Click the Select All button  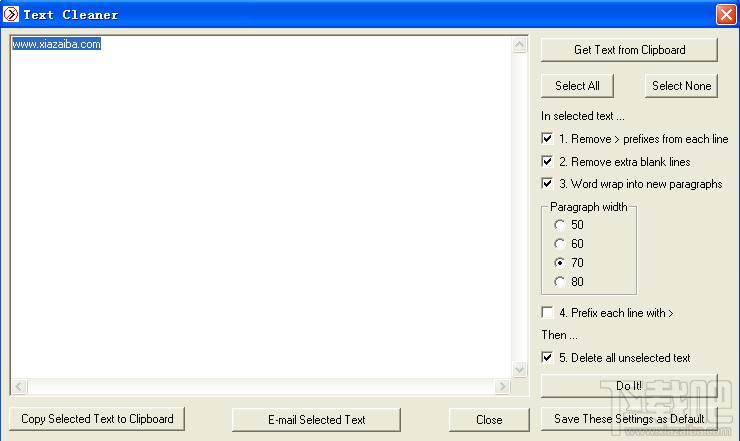pos(577,86)
